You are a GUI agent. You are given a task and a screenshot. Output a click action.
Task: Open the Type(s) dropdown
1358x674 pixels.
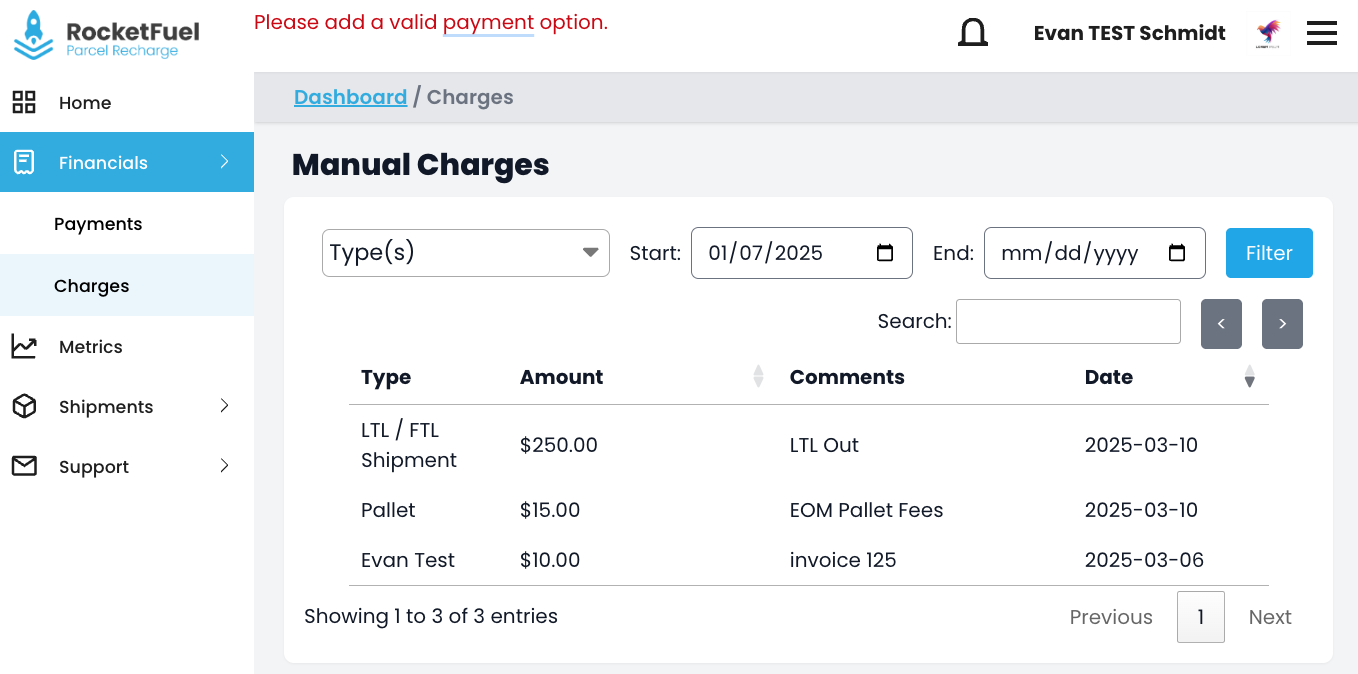[x=465, y=253]
